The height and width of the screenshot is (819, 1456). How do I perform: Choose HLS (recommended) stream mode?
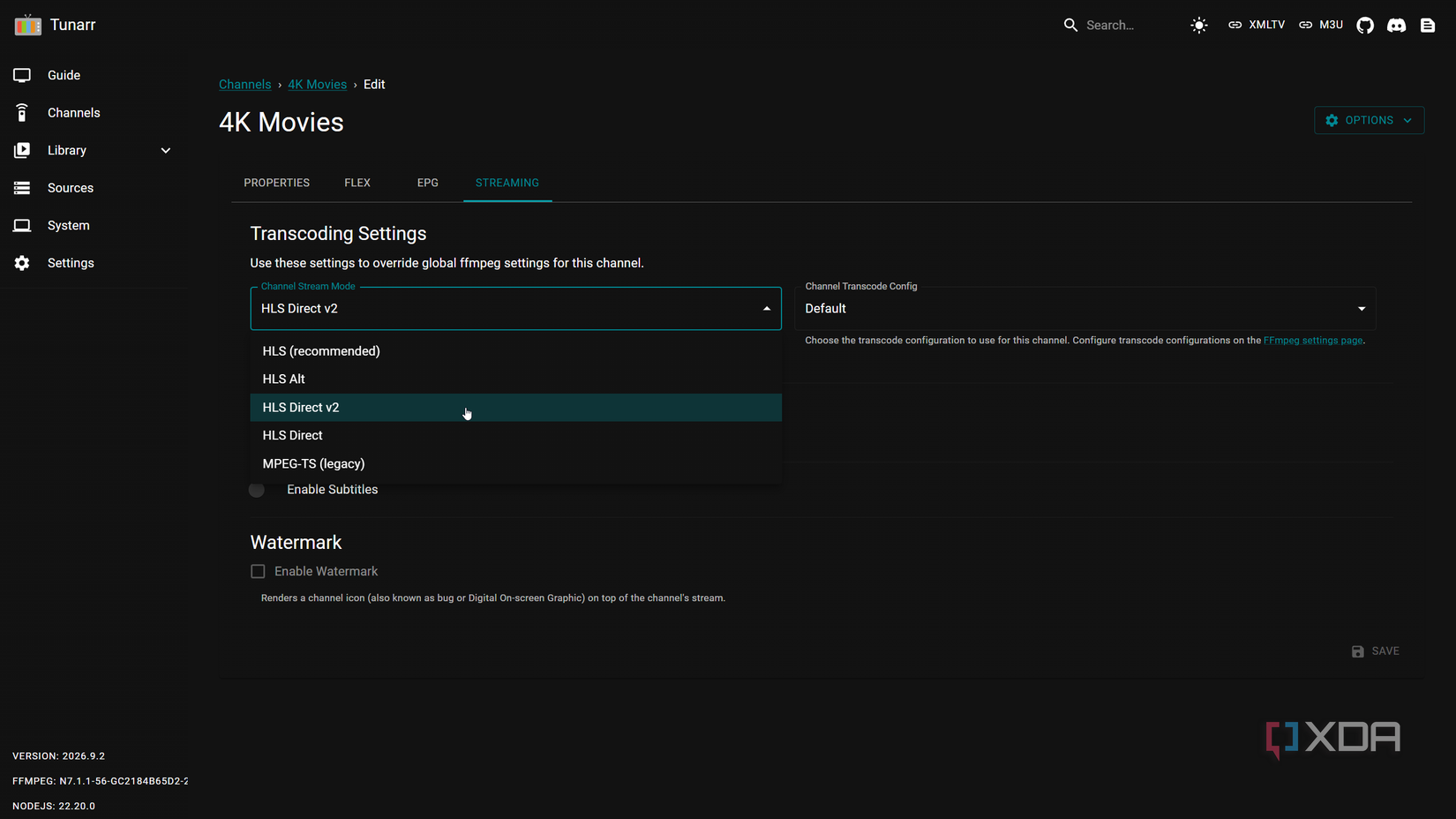[515, 351]
